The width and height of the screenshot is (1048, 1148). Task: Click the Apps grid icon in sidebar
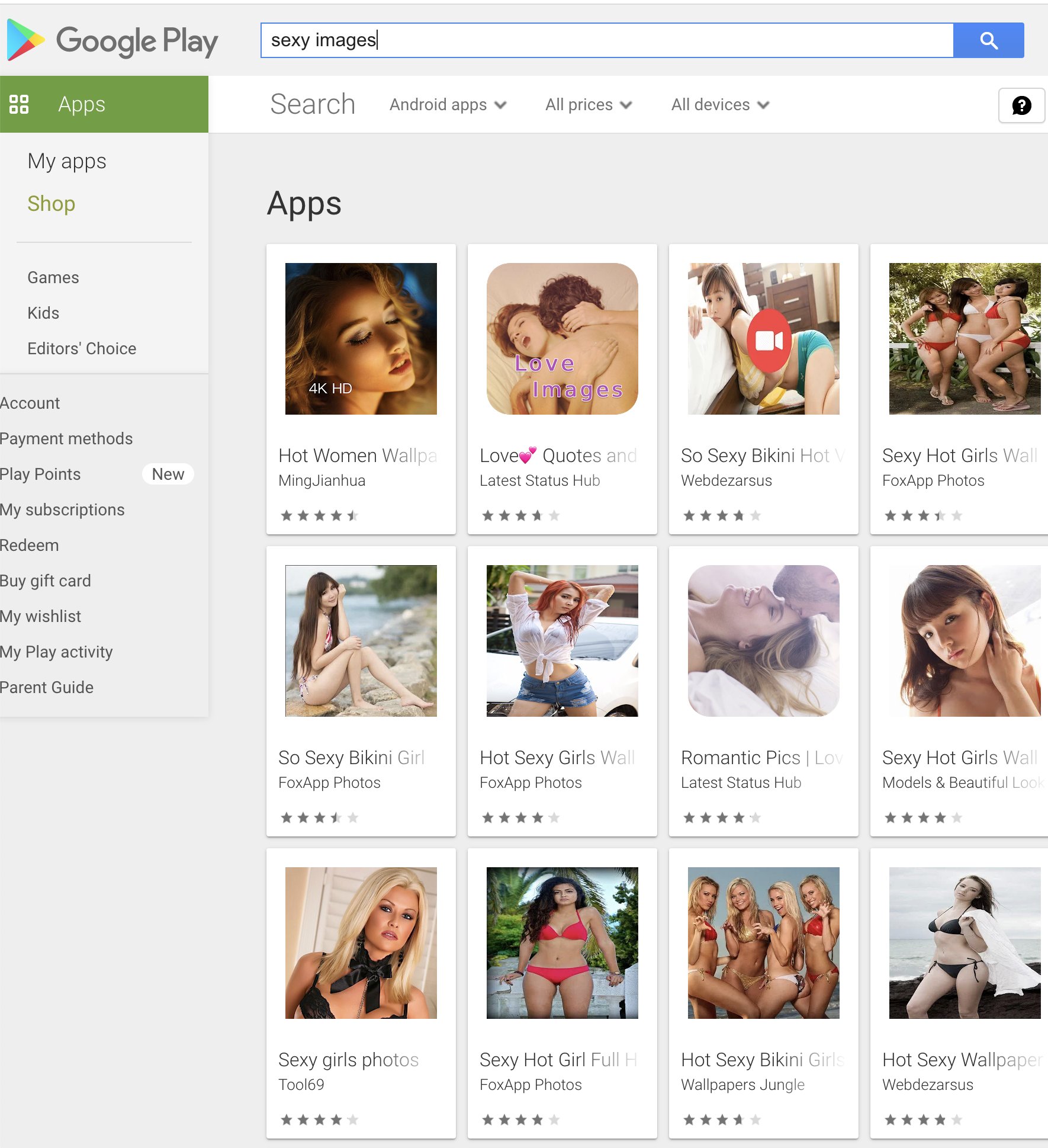[x=19, y=104]
